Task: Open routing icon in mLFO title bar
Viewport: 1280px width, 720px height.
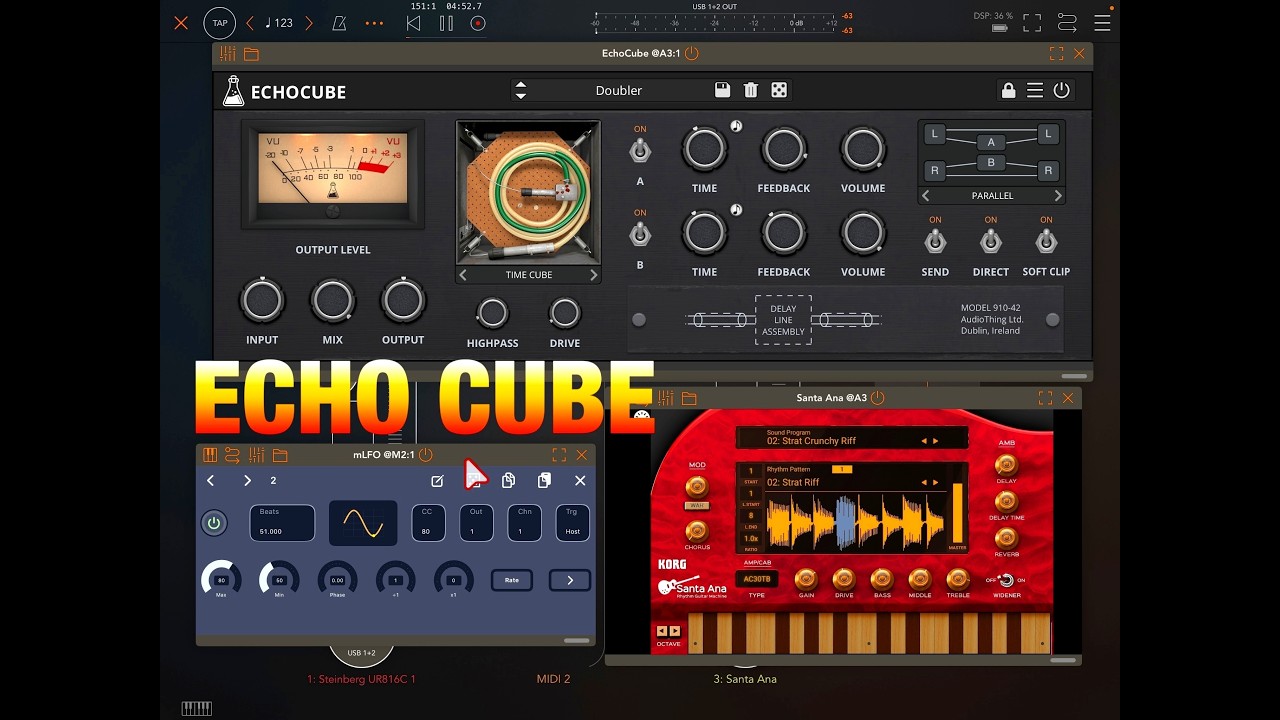Action: coord(232,455)
